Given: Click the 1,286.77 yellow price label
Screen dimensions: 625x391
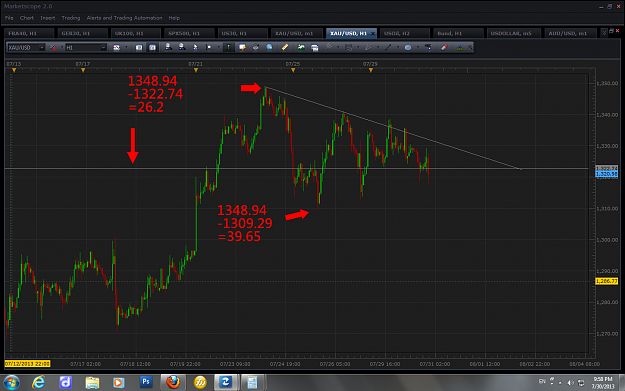Looking at the screenshot, I should (x=606, y=281).
